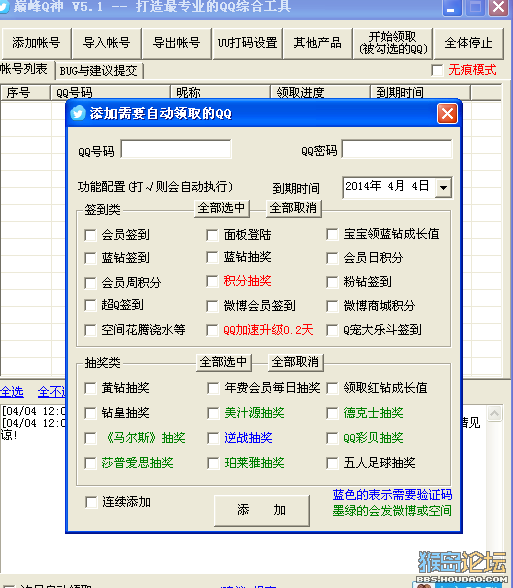Viewport: 513px width, 588px height.
Task: Check 蓝钻签到 option
Action: [90, 258]
